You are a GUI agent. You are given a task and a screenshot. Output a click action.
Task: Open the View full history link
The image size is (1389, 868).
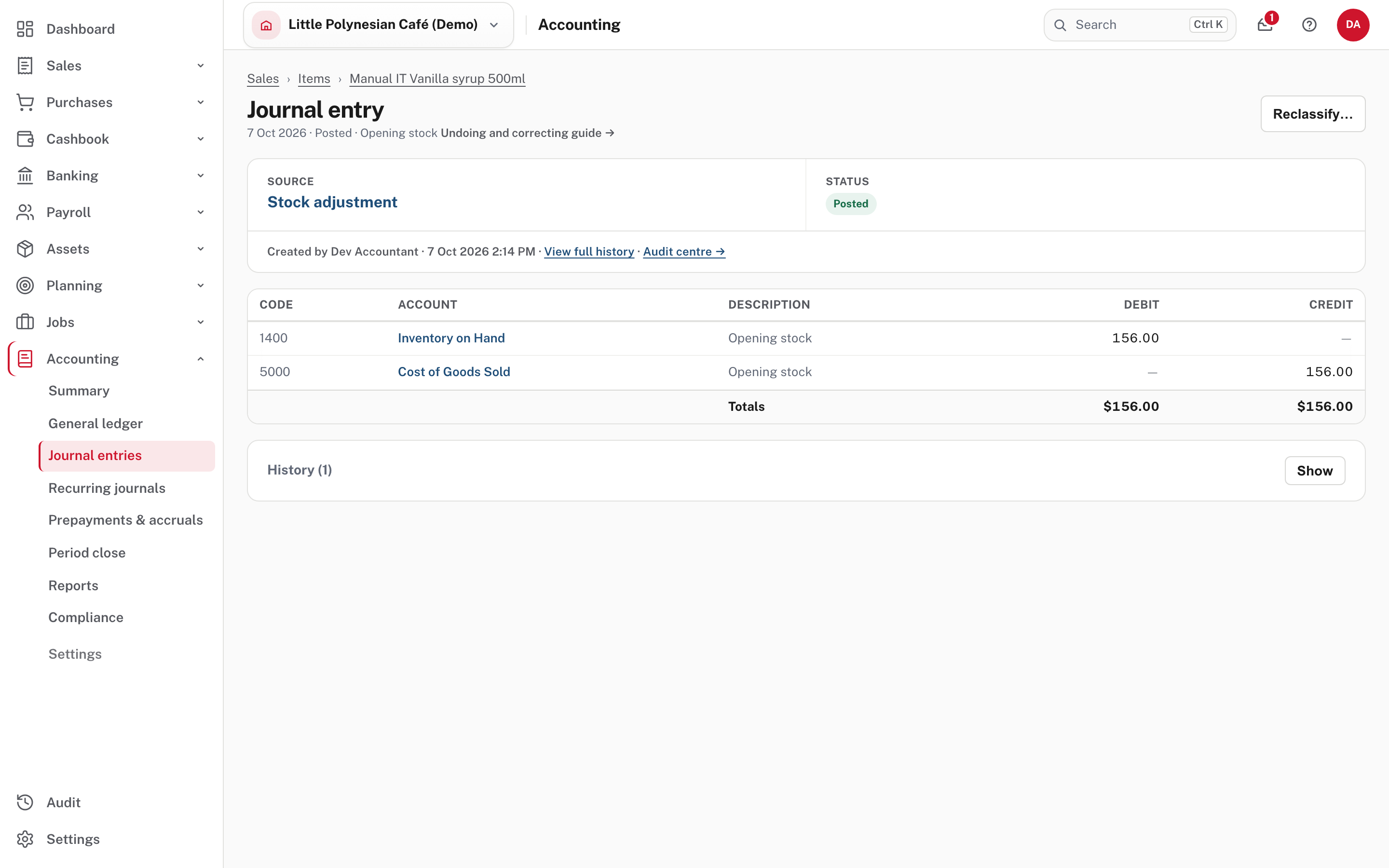[589, 251]
